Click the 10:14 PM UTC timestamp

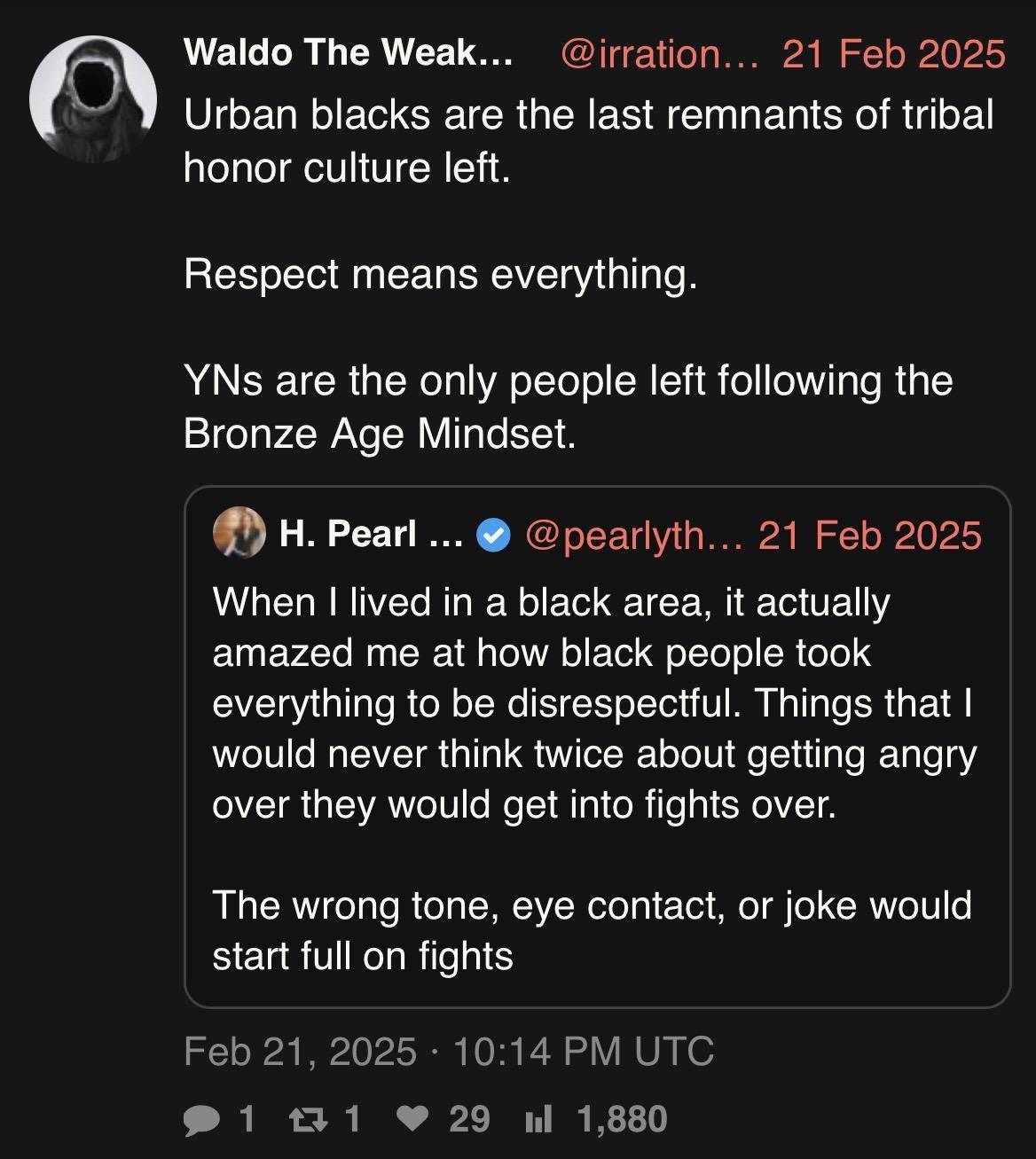tap(583, 1052)
